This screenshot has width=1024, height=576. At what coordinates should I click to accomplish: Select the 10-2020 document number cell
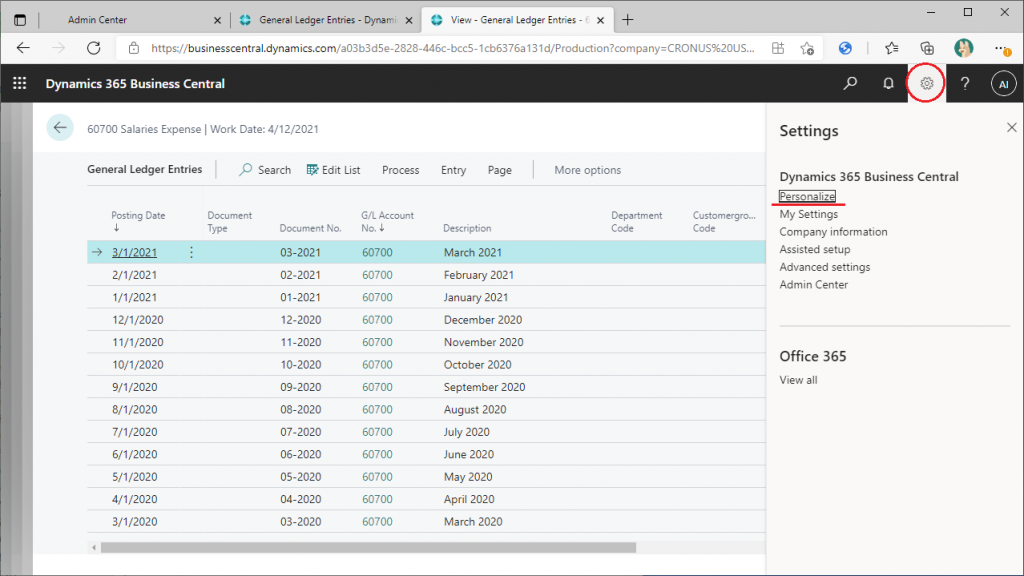tap(301, 364)
